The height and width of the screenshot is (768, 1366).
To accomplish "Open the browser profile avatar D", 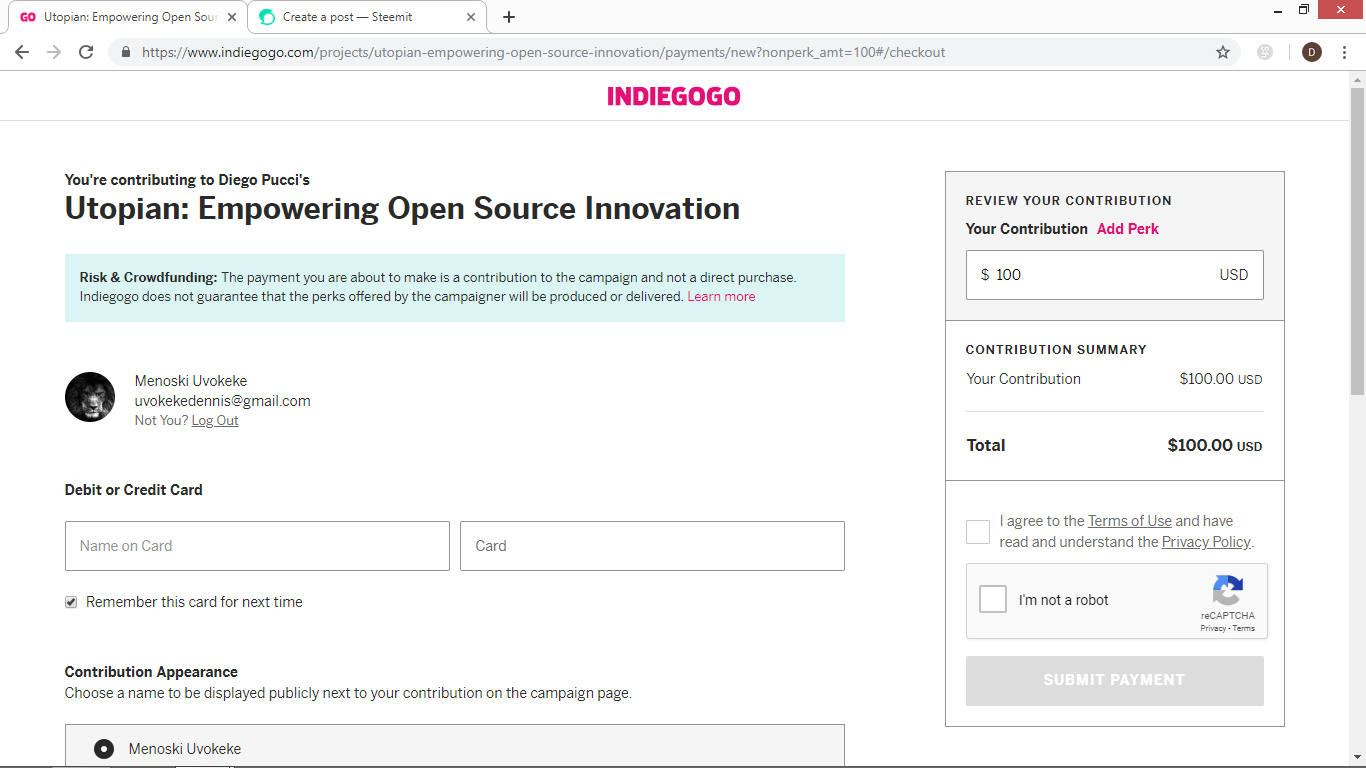I will tap(1312, 52).
